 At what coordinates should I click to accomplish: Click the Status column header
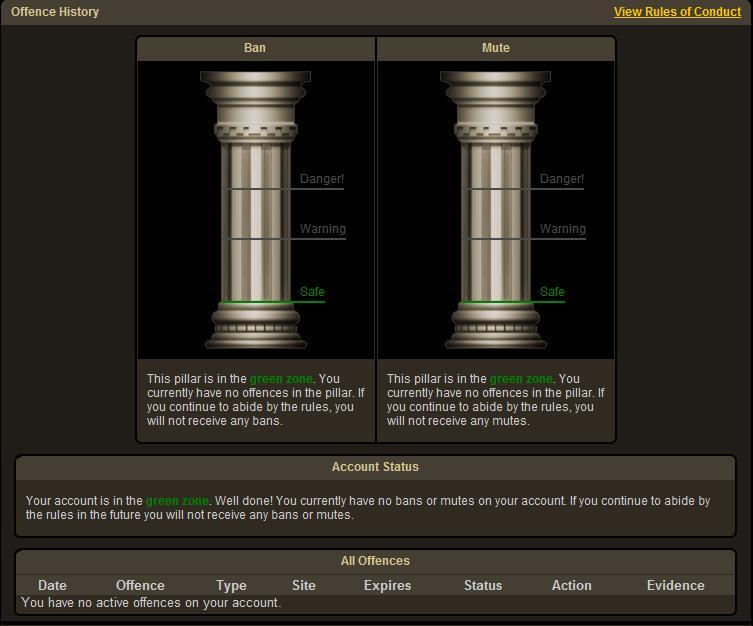tap(483, 585)
